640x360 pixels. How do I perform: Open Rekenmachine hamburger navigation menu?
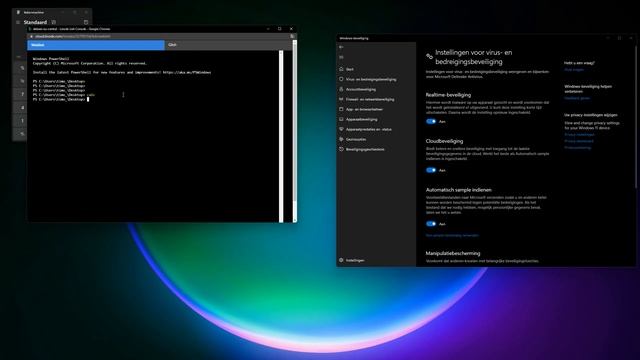(18, 22)
